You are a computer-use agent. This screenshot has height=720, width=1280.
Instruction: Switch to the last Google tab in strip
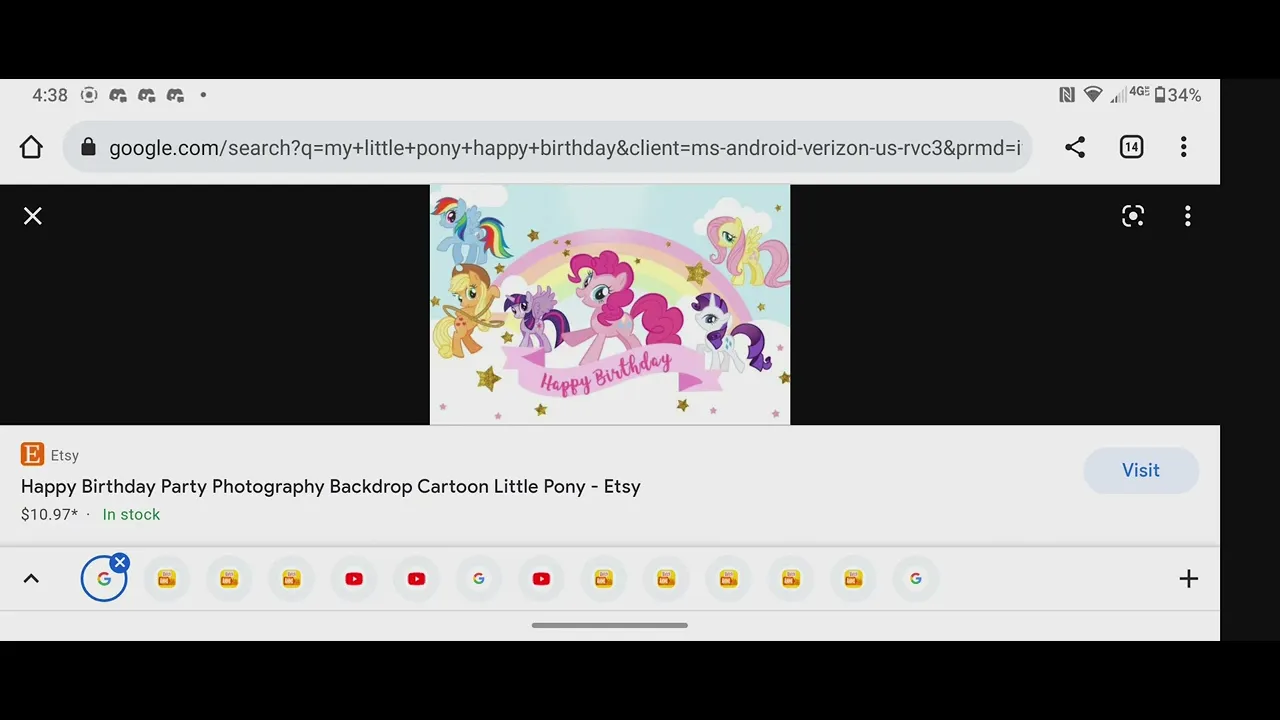[x=916, y=579]
